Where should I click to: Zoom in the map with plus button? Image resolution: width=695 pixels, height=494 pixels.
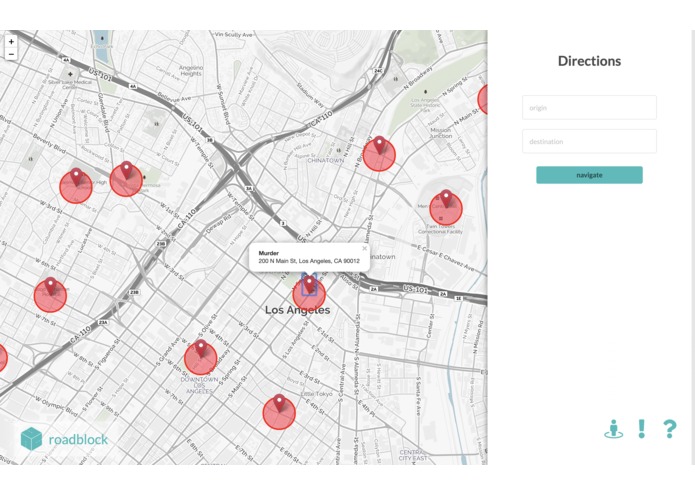[11, 41]
